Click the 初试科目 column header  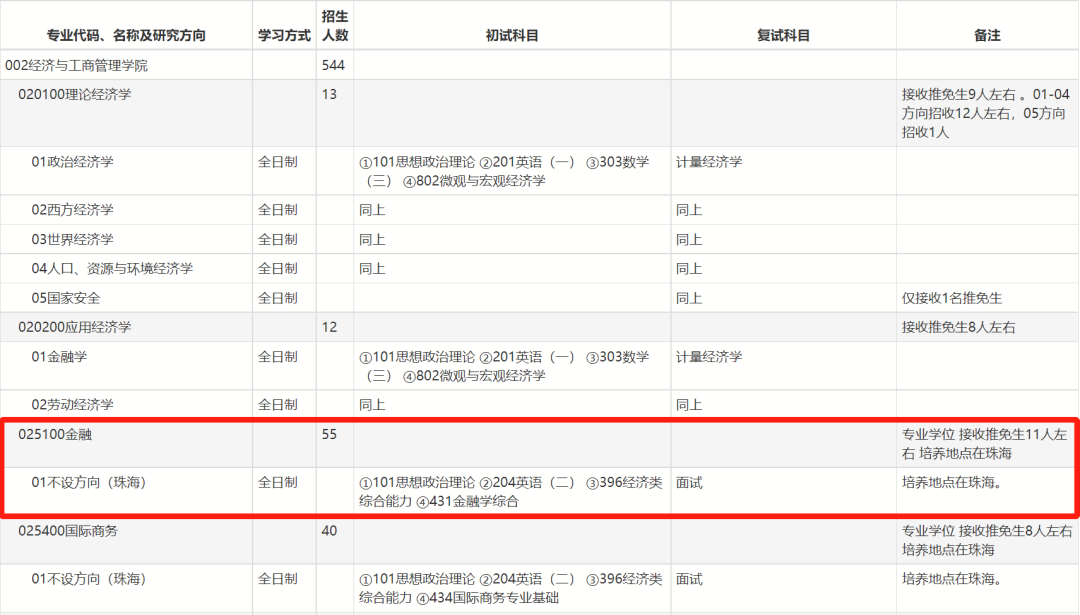[512, 36]
